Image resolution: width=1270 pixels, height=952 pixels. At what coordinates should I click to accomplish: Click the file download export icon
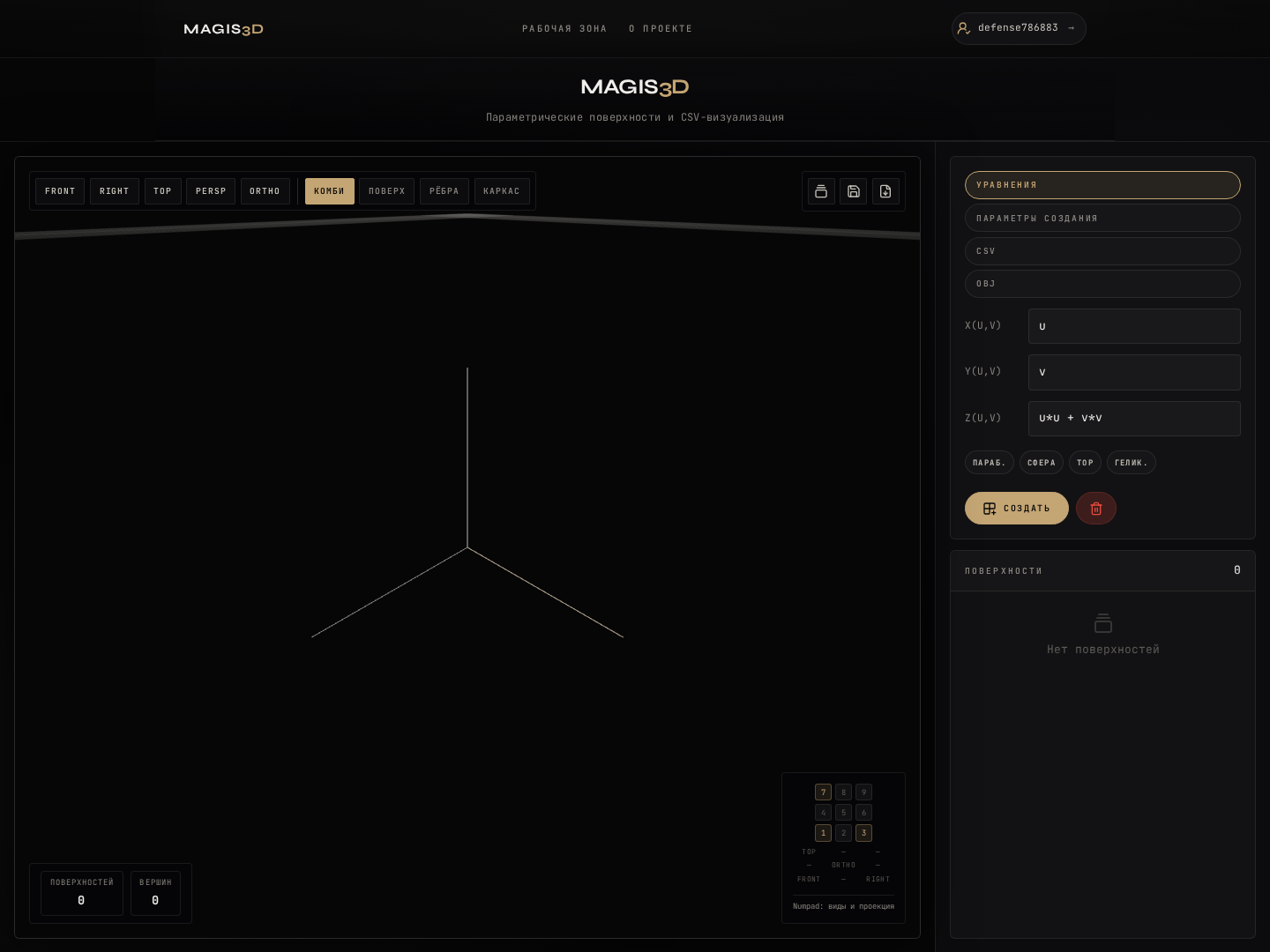coord(885,191)
